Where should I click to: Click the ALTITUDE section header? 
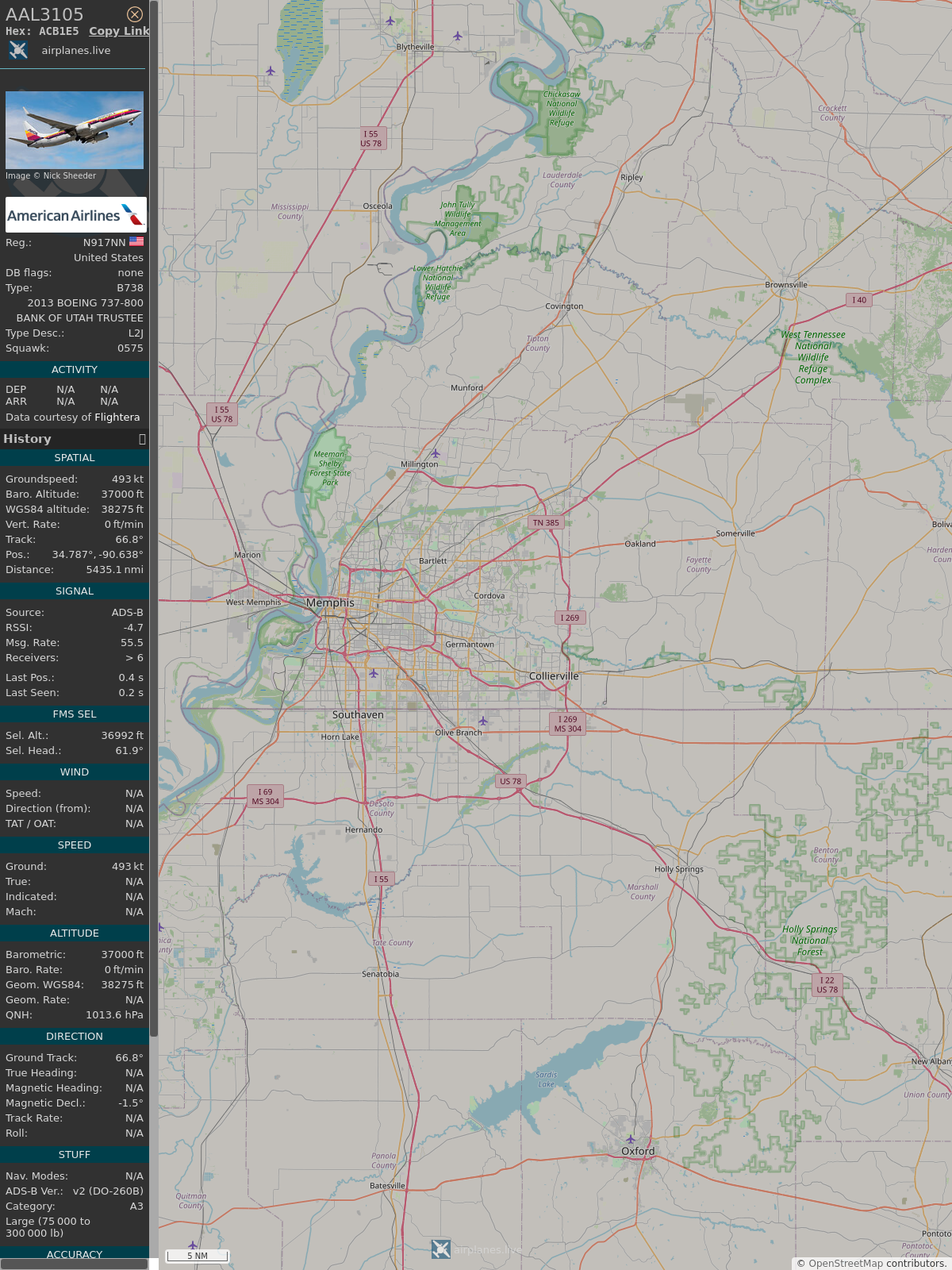tap(75, 933)
